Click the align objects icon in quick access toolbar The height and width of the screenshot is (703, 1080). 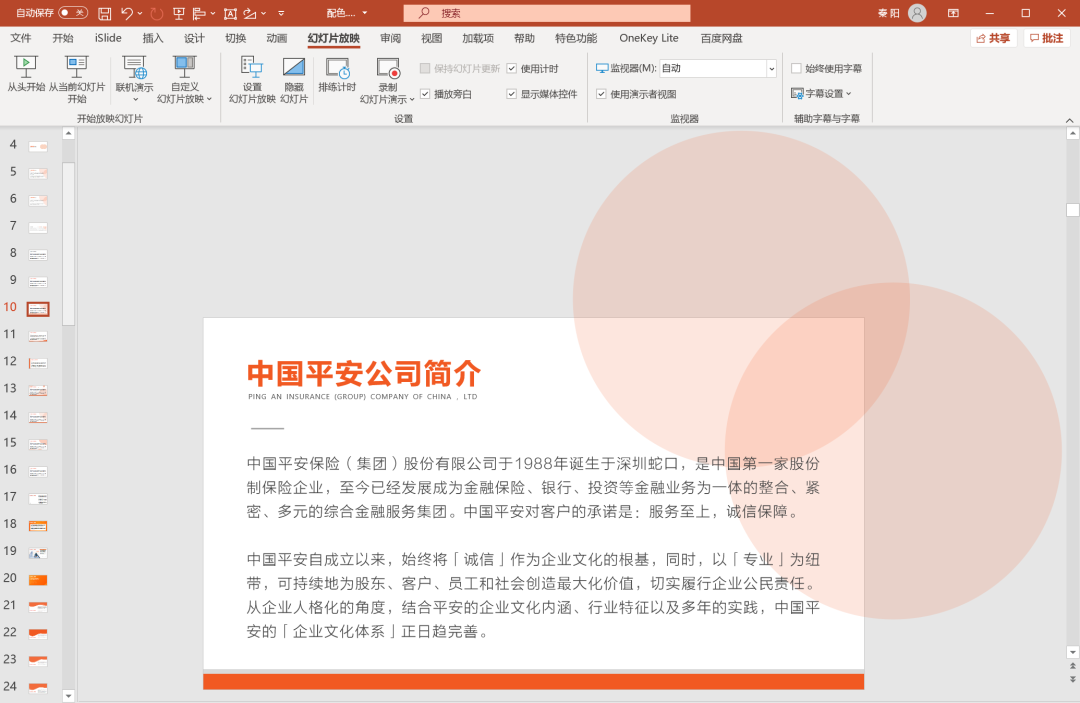coord(199,13)
